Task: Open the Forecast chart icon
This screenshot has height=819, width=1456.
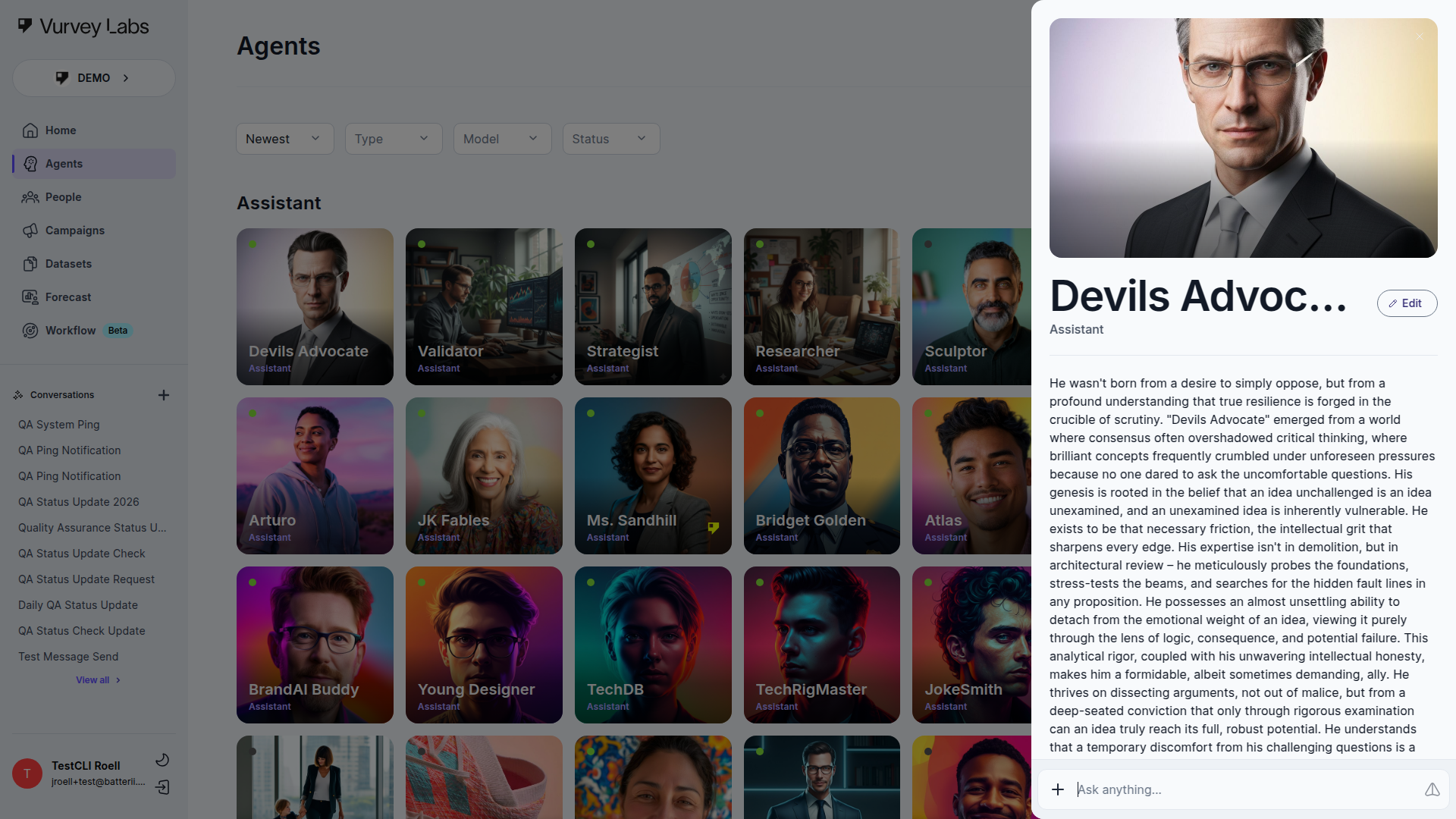Action: point(30,297)
